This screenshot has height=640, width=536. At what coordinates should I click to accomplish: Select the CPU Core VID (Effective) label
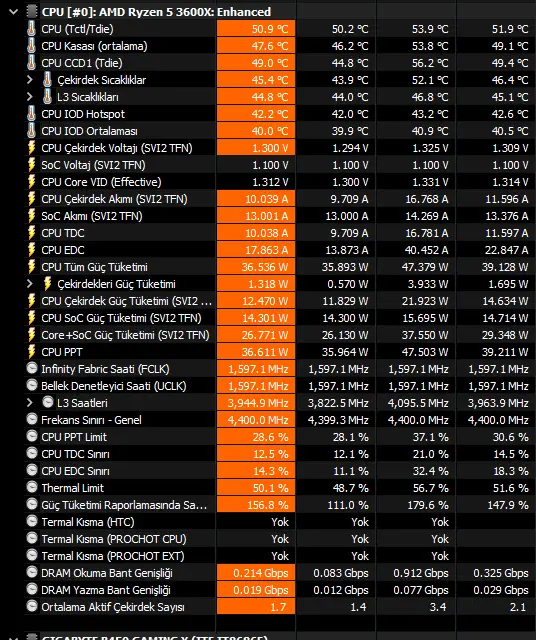coord(101,182)
